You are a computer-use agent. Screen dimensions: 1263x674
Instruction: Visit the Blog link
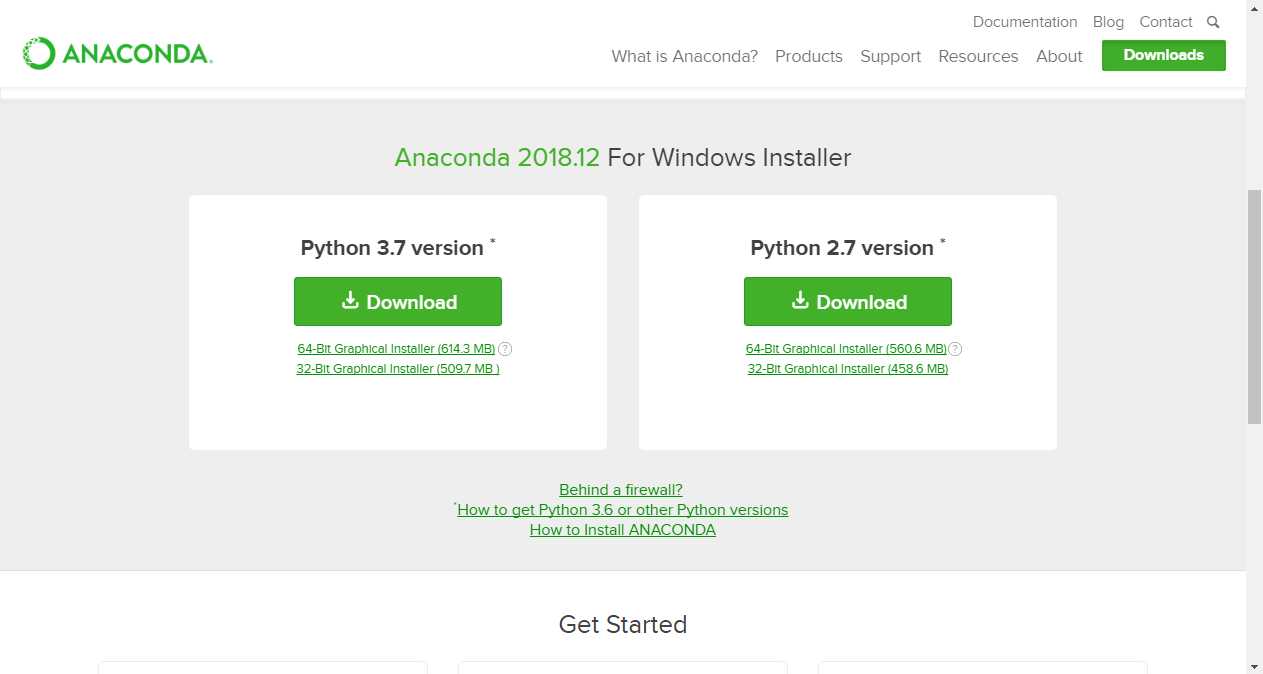tap(1108, 22)
